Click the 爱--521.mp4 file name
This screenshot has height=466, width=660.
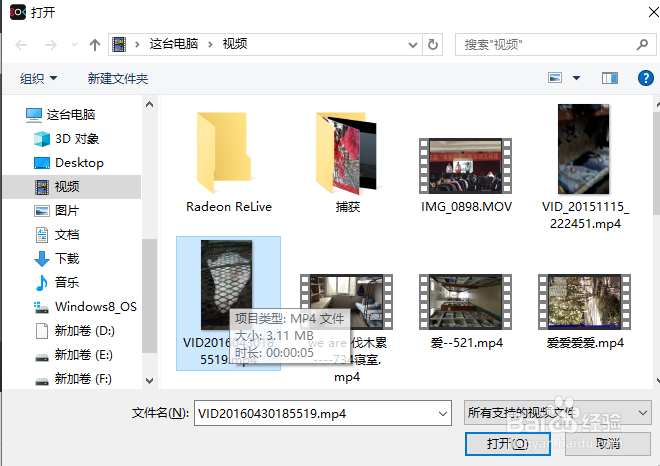(466, 343)
